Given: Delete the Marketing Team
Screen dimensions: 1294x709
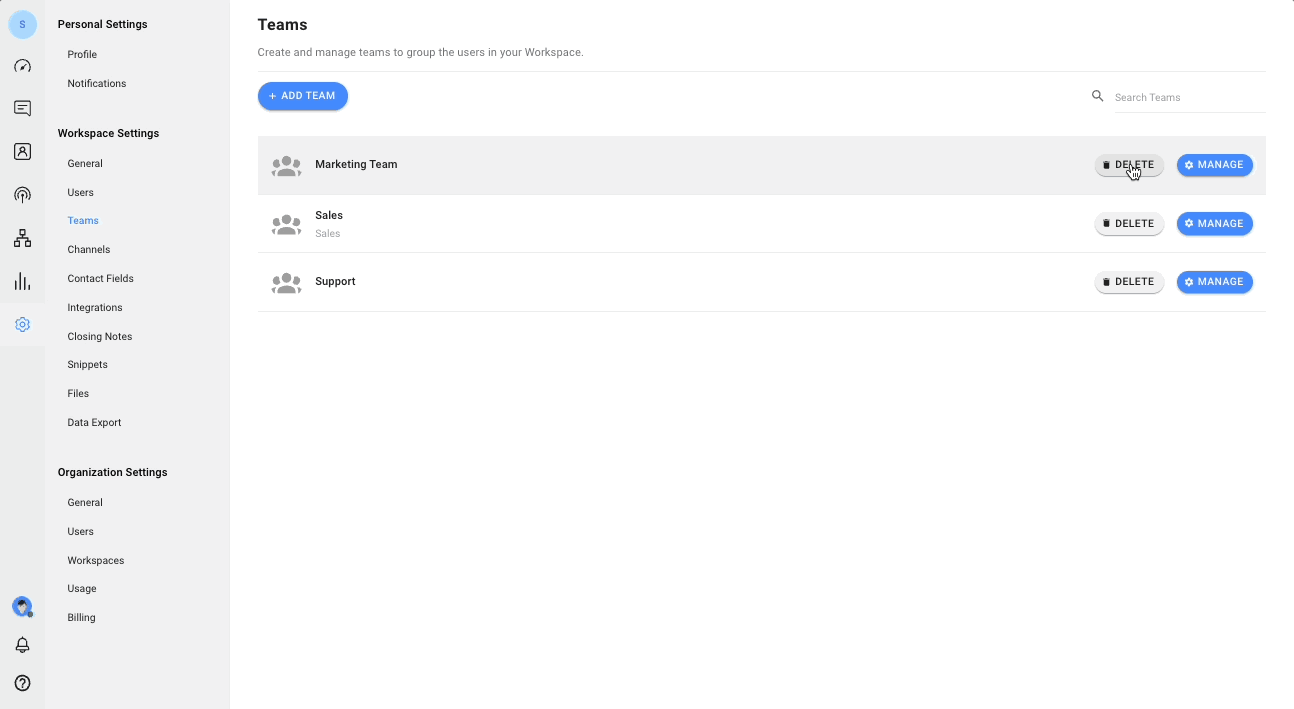Looking at the screenshot, I should [x=1128, y=164].
